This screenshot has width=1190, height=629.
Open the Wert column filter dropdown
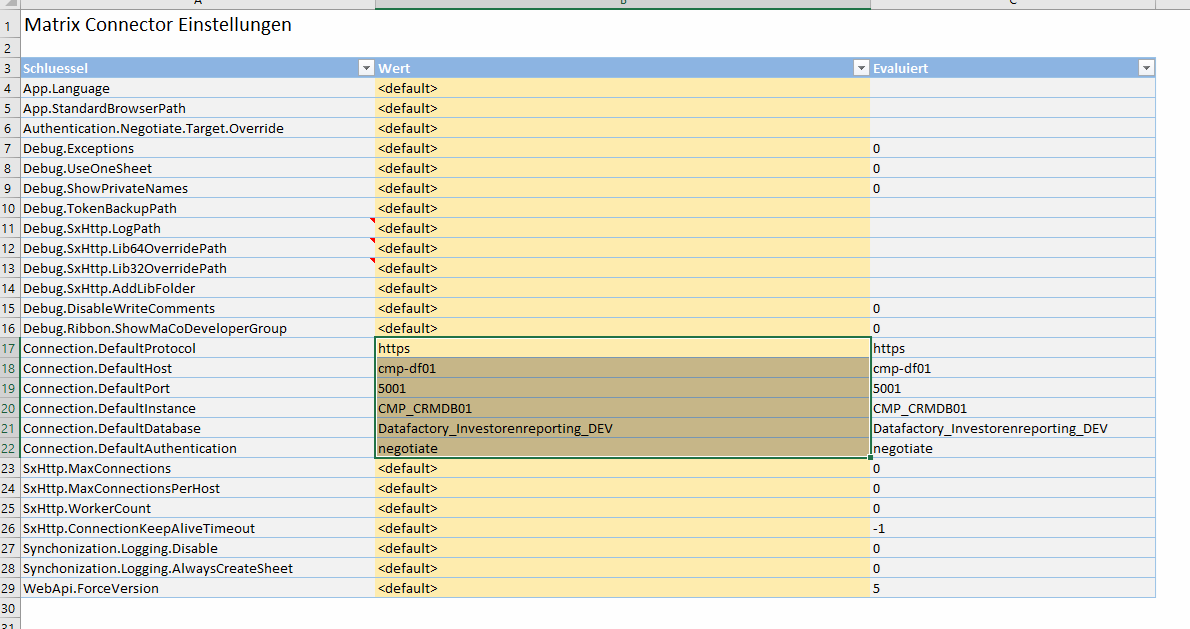(861, 68)
